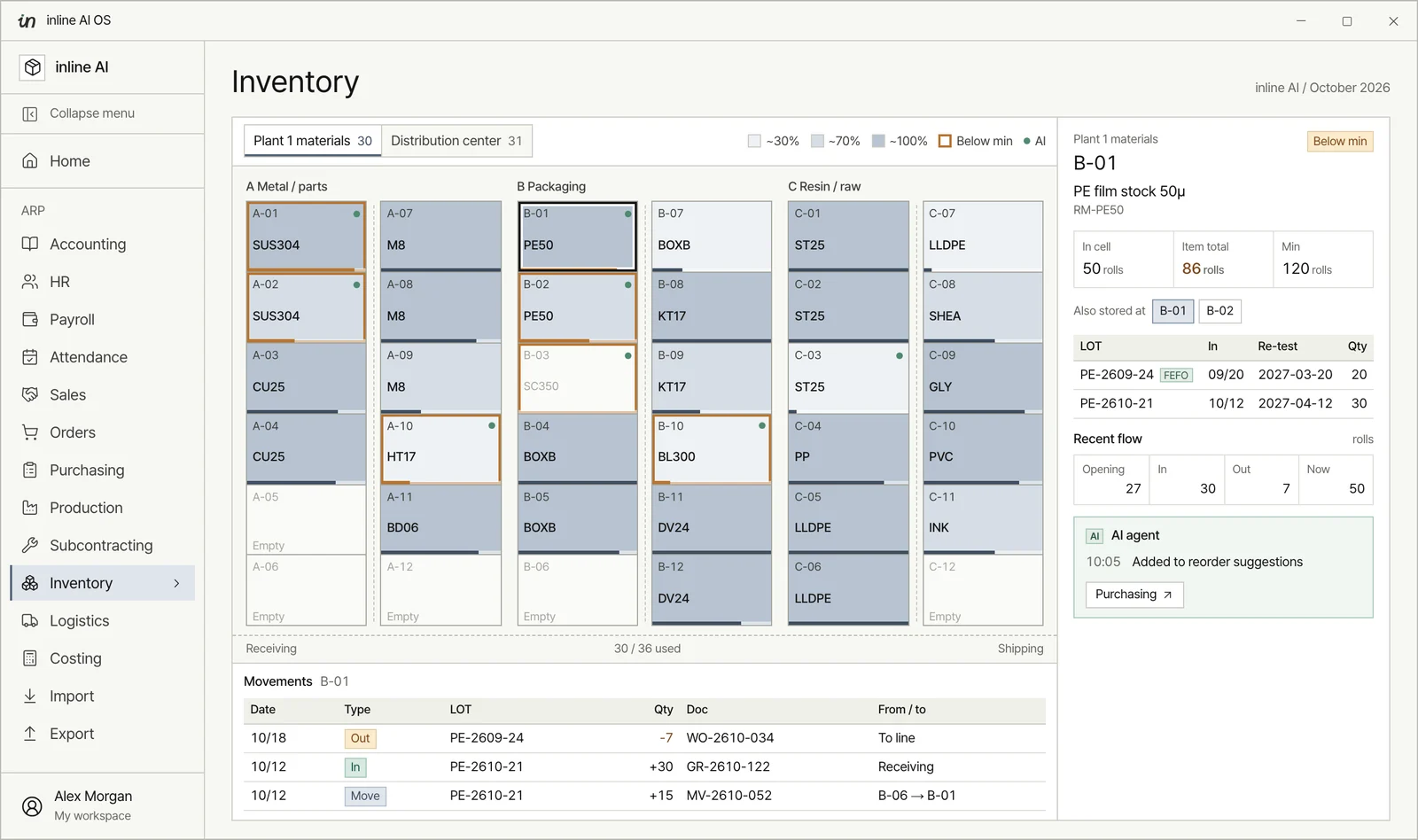The height and width of the screenshot is (840, 1418).
Task: Switch to Distribution center tab
Action: tap(456, 141)
